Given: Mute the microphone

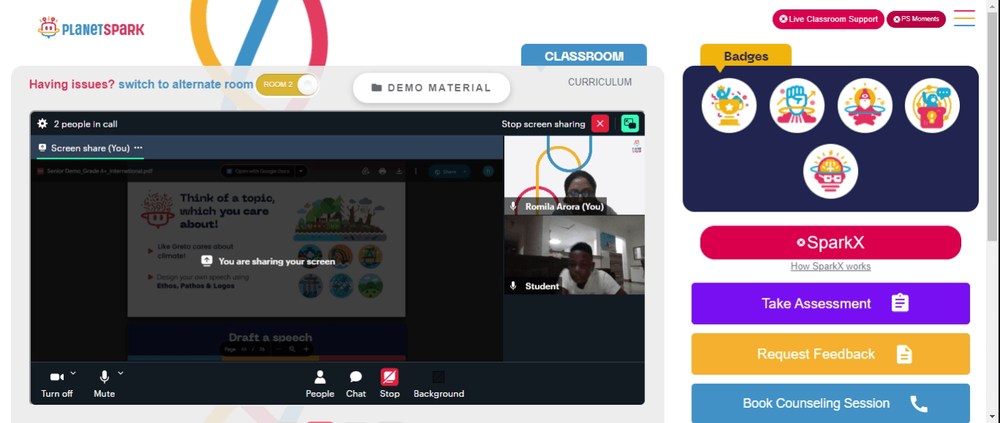Looking at the screenshot, I should pos(104,384).
